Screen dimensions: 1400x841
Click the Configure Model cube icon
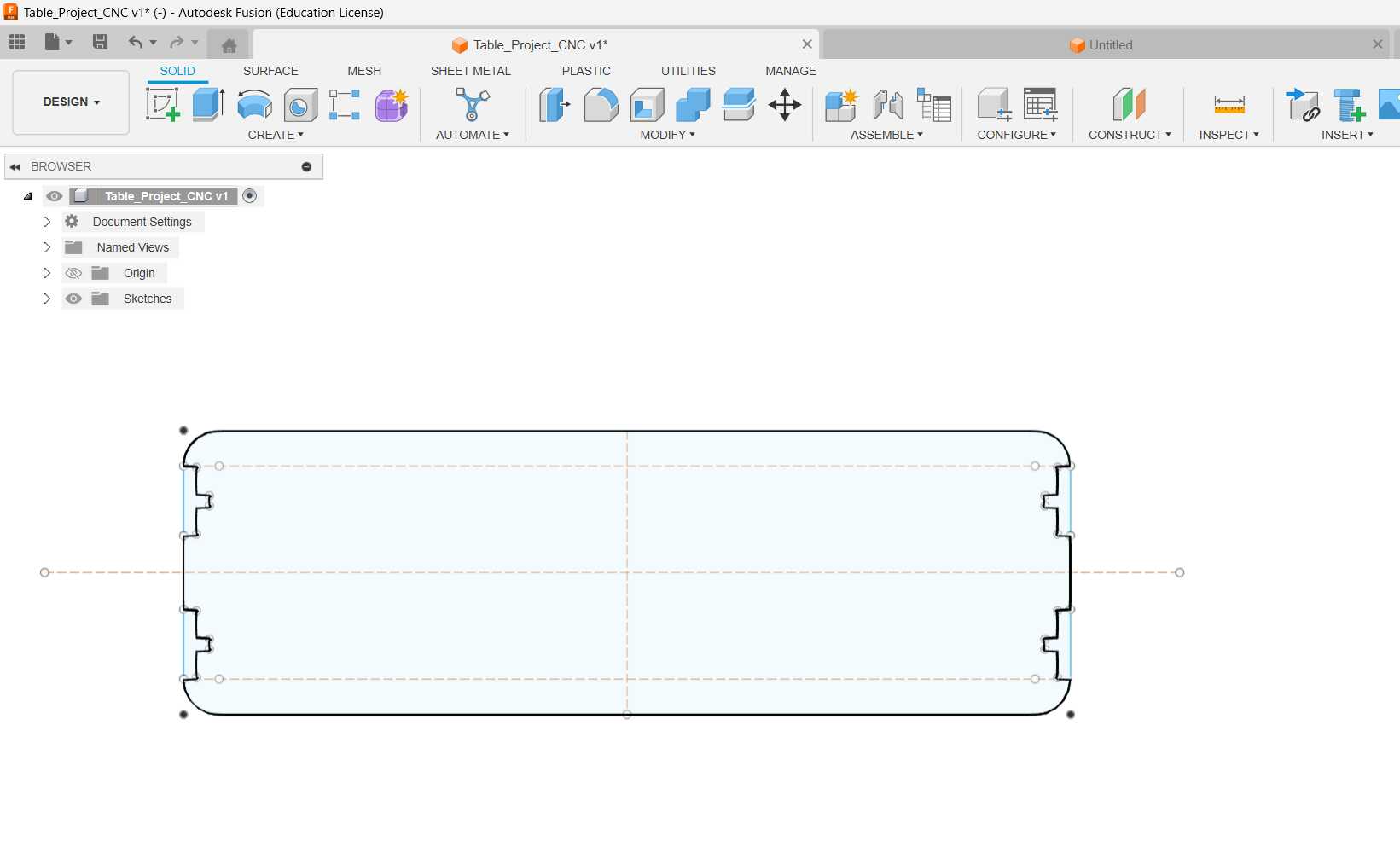point(994,105)
